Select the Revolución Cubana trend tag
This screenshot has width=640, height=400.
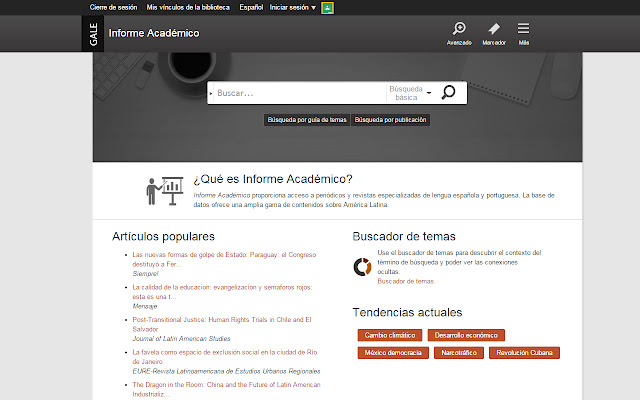[x=524, y=353]
